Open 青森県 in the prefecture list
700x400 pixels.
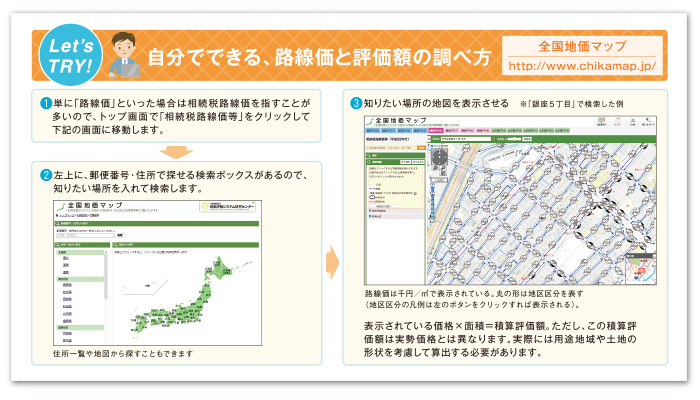(67, 285)
